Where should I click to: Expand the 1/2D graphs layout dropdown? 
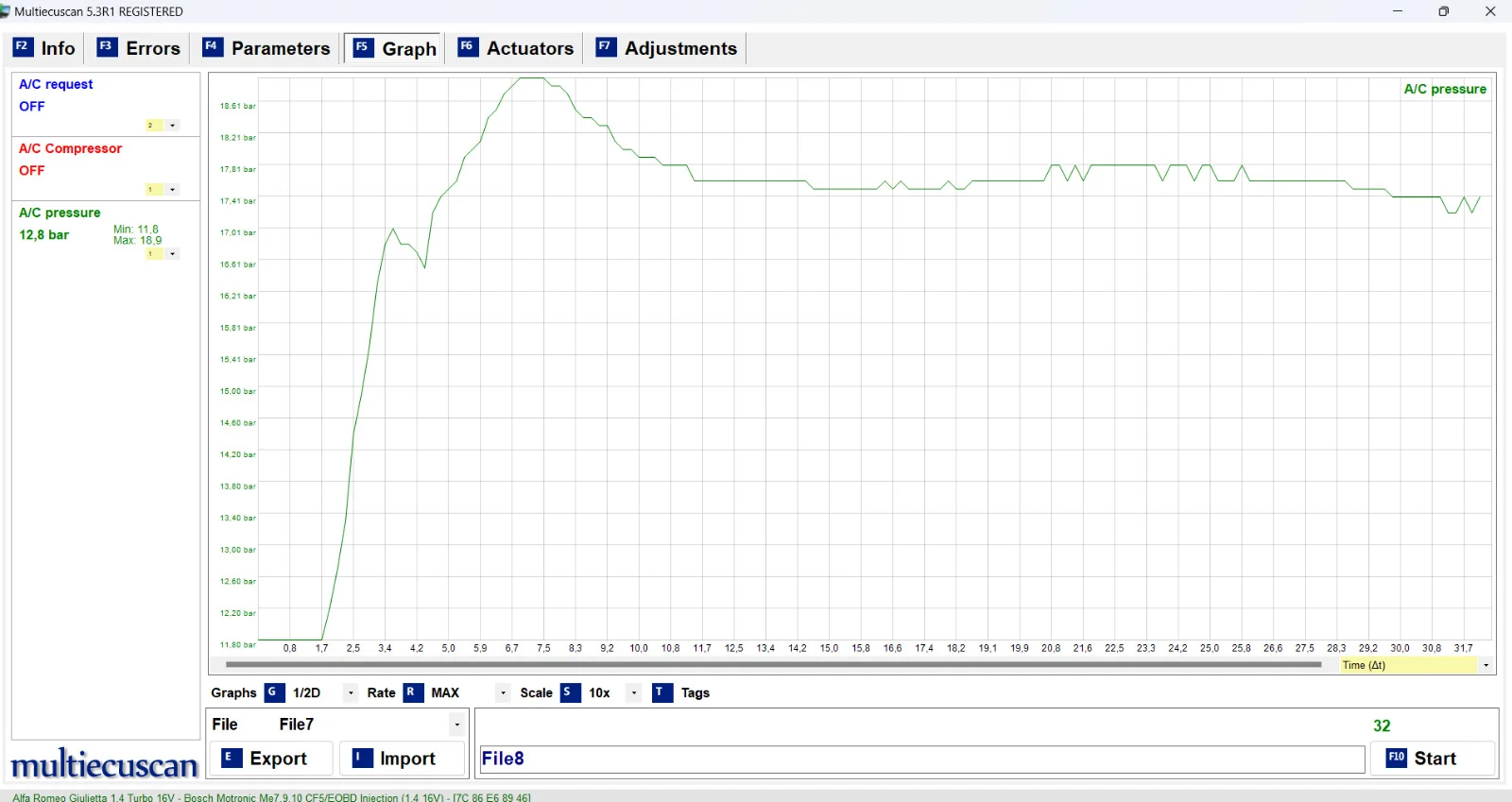(351, 692)
